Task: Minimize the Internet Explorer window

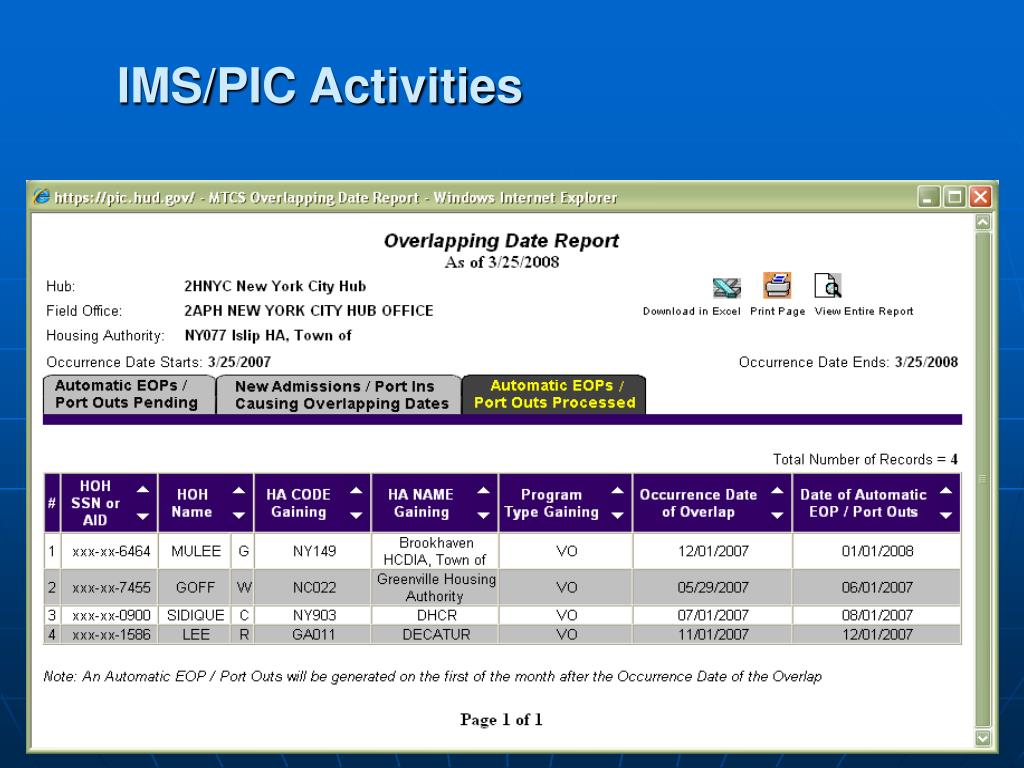Action: (929, 197)
